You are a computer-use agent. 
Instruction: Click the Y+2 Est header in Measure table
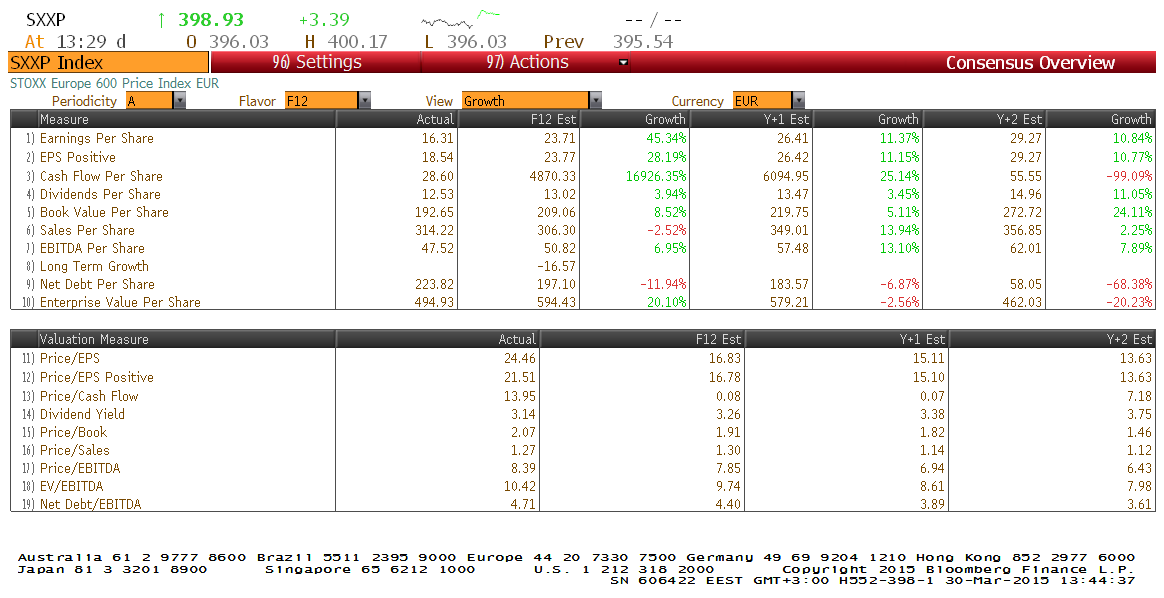pyautogui.click(x=984, y=119)
